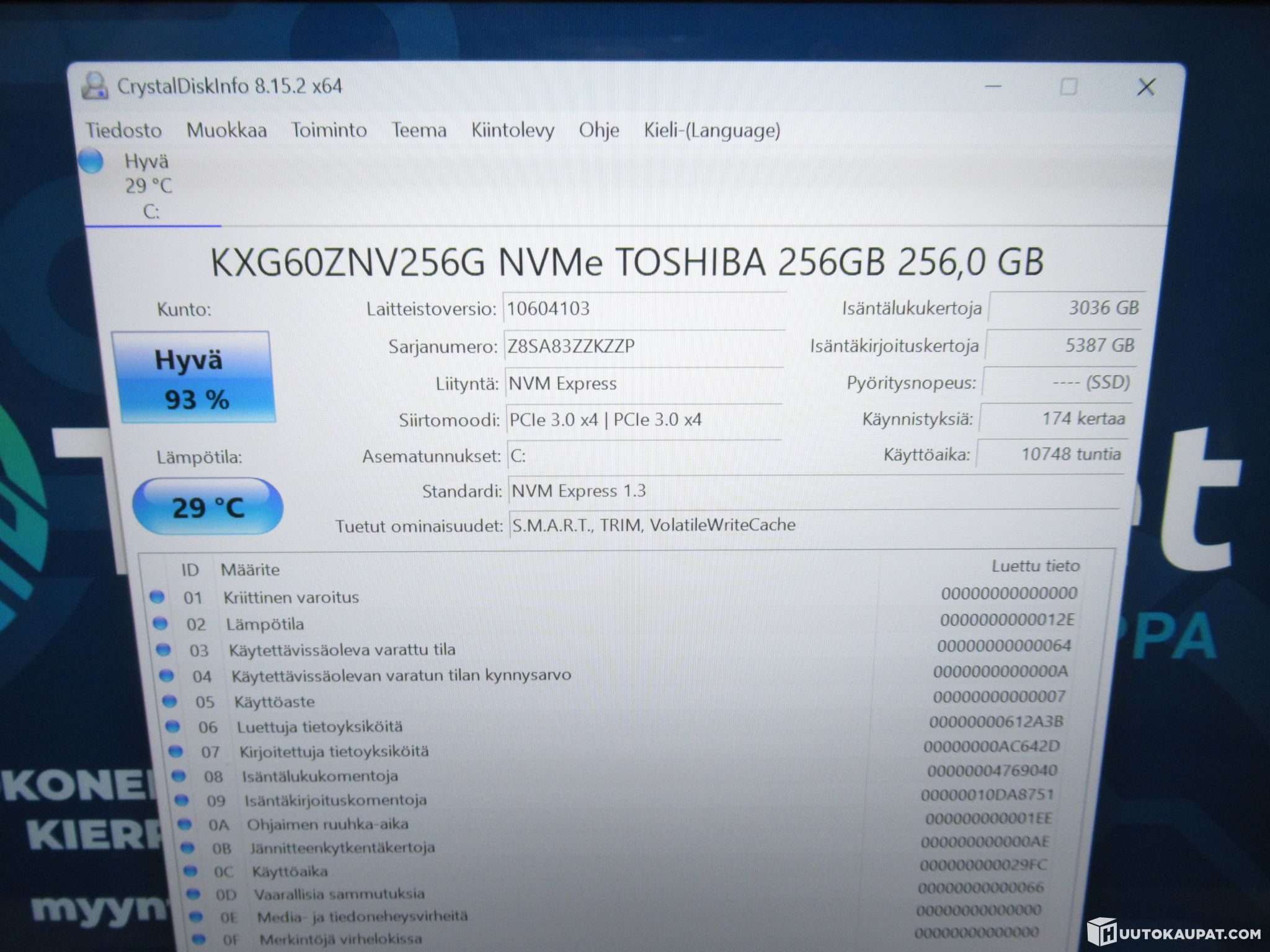Click status dot for Merkintöjä virhelokissa row
The image size is (1270, 952).
(x=198, y=939)
